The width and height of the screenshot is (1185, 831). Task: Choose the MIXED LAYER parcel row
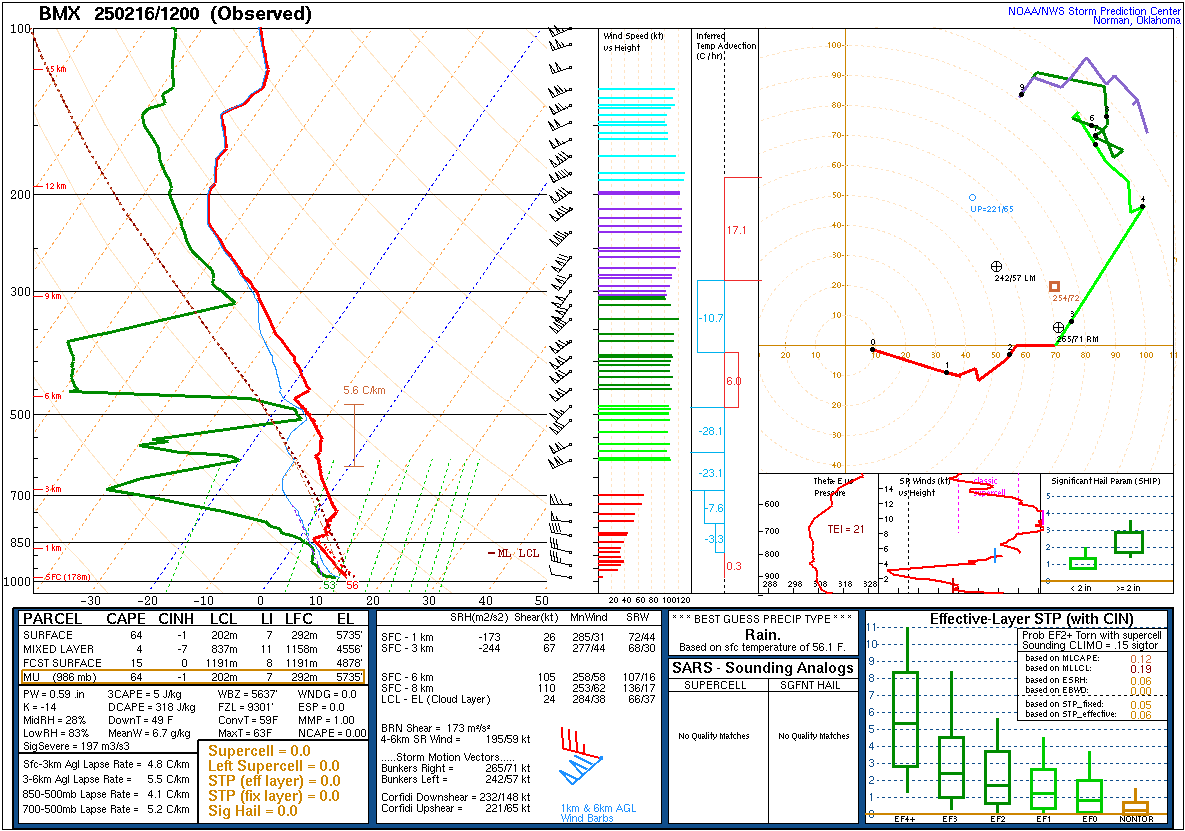pyautogui.click(x=194, y=649)
